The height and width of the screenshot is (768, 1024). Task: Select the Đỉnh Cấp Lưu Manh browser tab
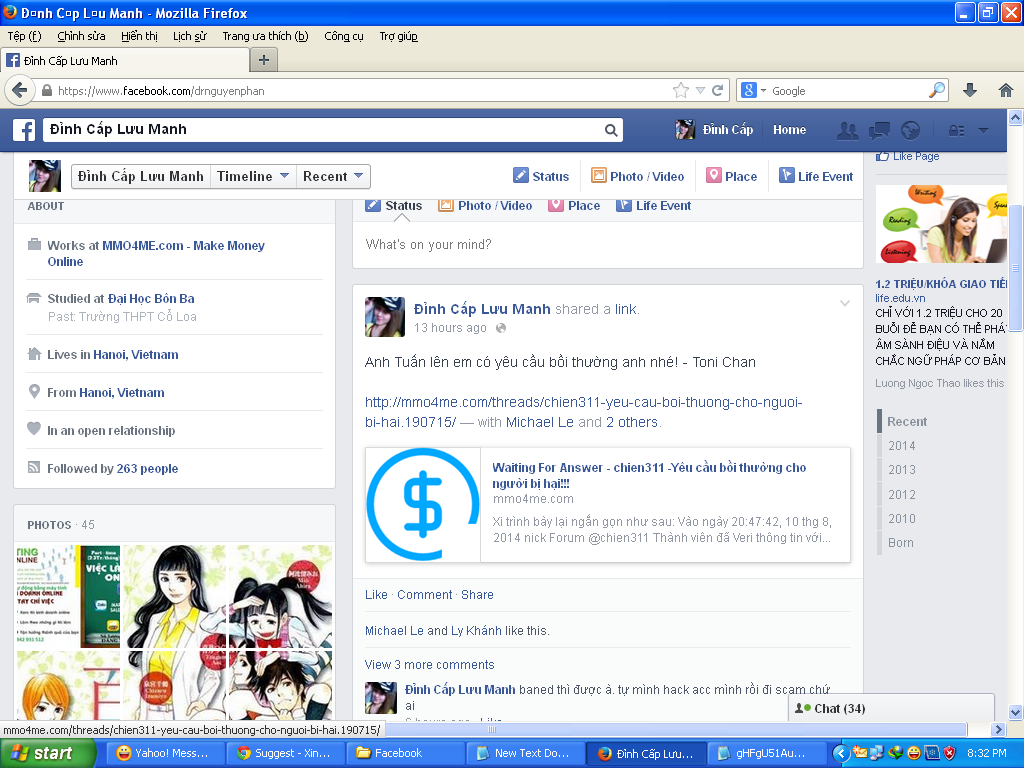tap(125, 61)
